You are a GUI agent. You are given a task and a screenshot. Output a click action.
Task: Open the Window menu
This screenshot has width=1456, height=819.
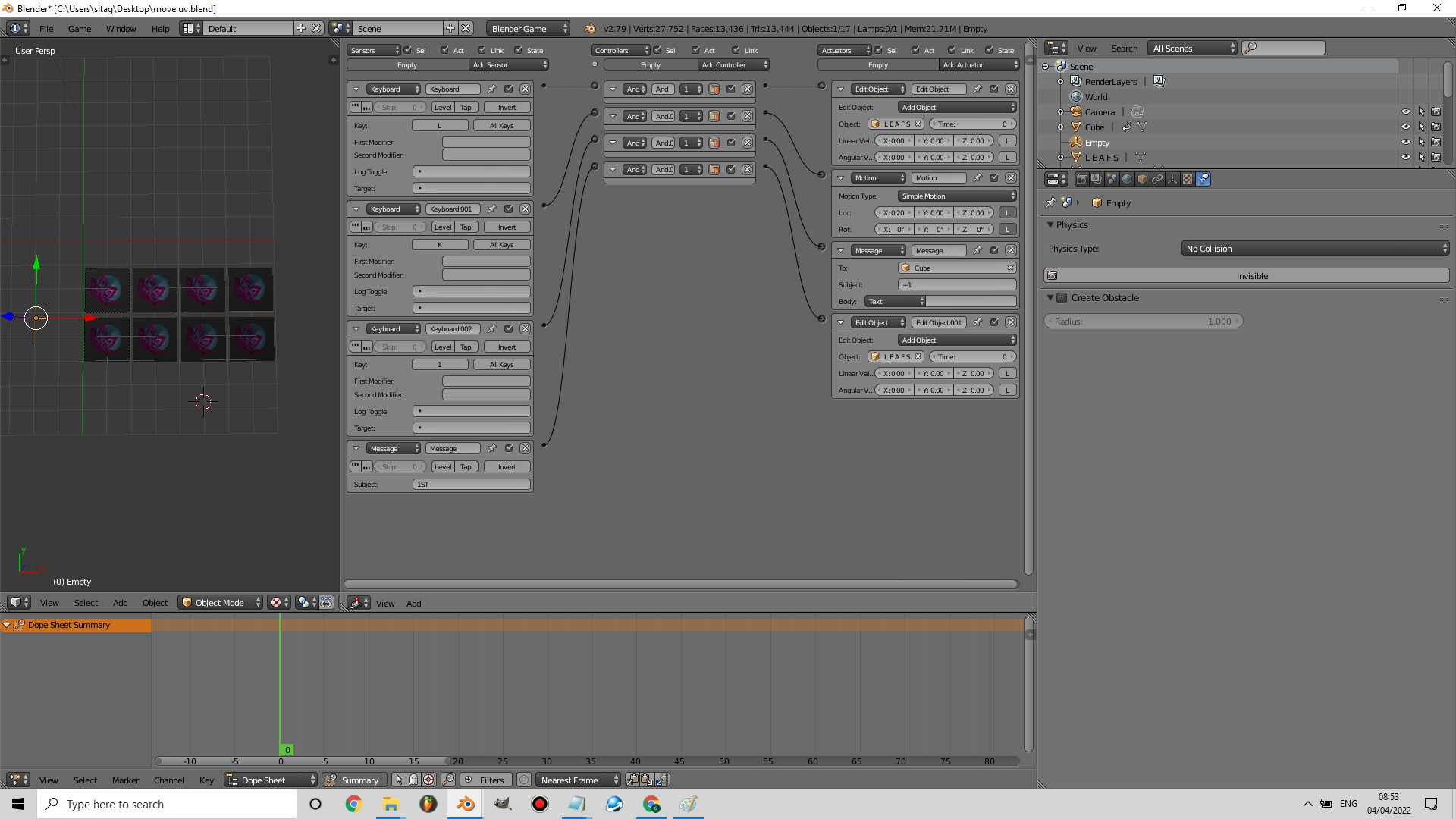pyautogui.click(x=121, y=28)
